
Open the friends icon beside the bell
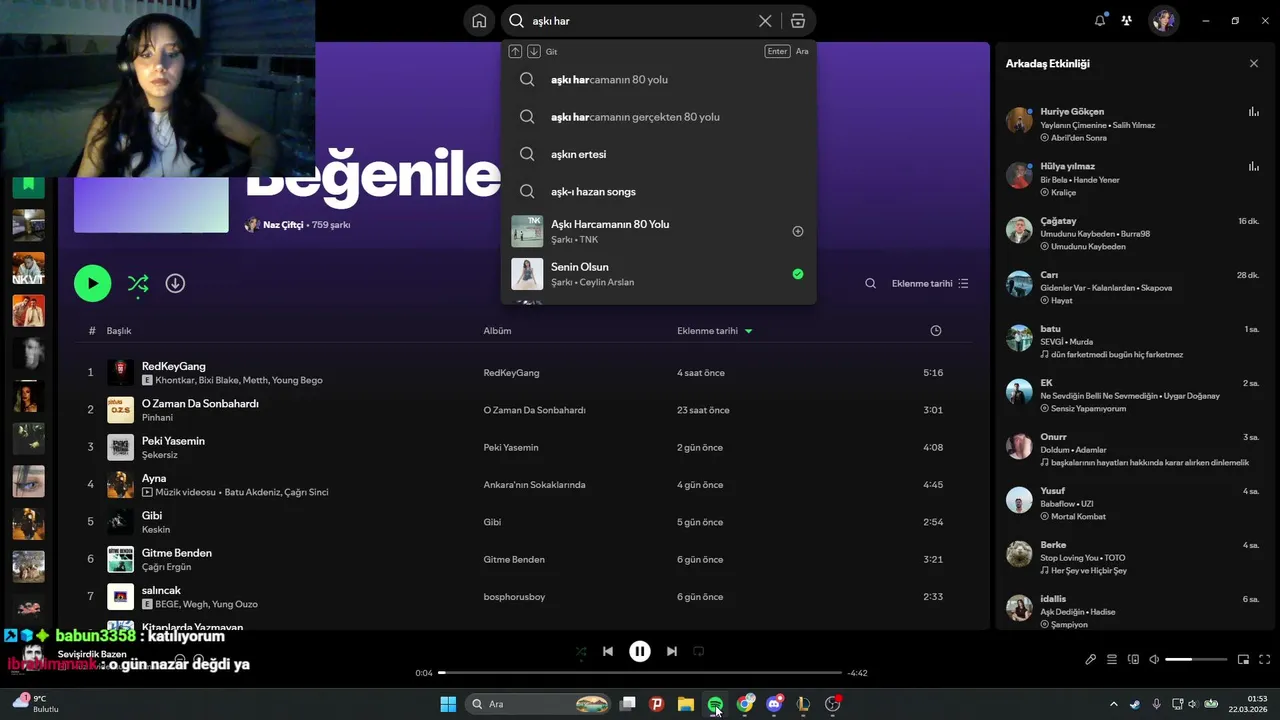(1127, 20)
